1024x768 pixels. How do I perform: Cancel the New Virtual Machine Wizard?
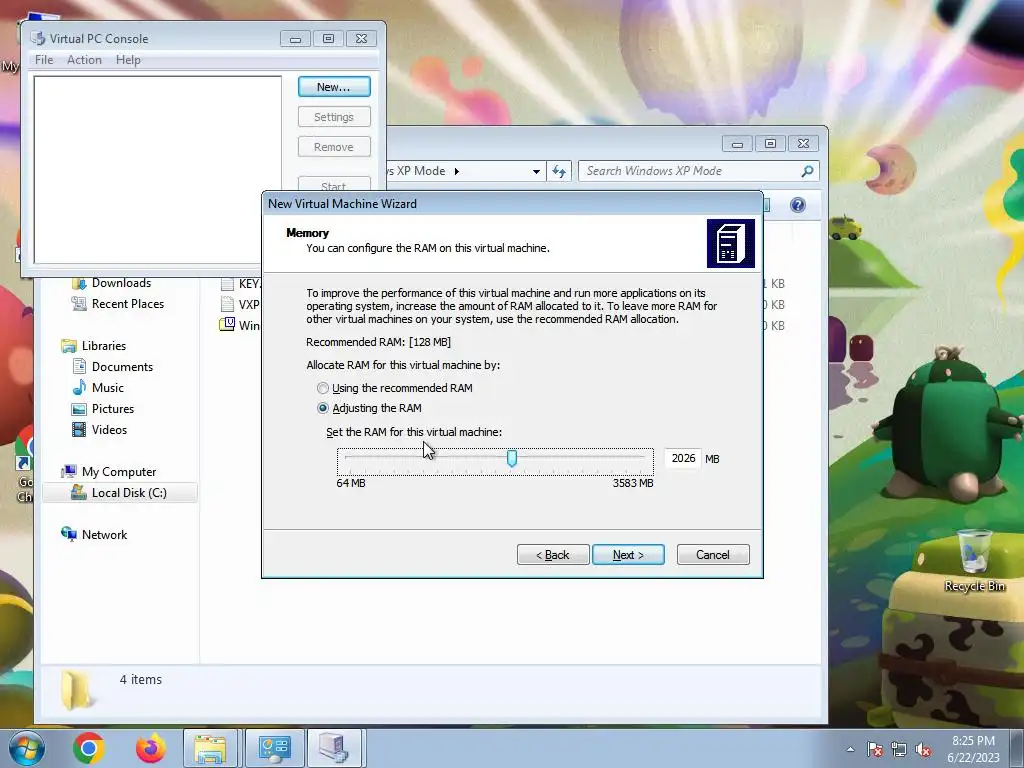[712, 554]
